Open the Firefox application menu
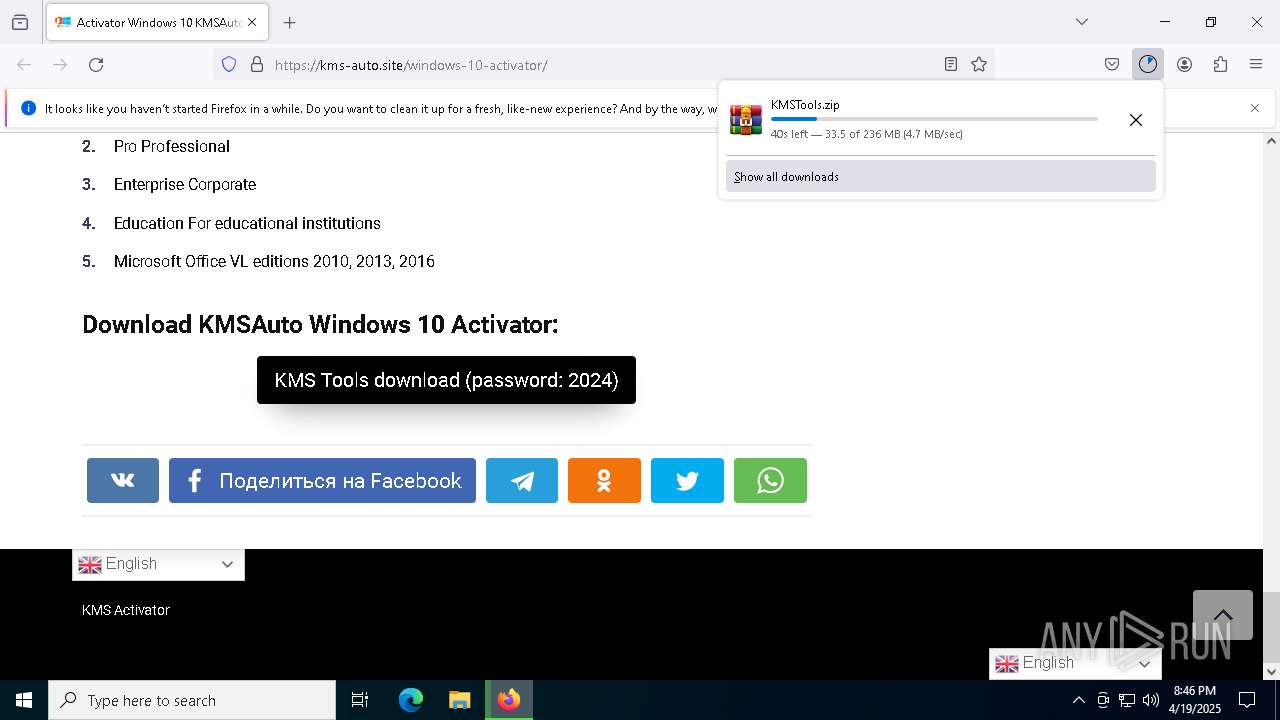This screenshot has width=1280, height=720. [1256, 65]
